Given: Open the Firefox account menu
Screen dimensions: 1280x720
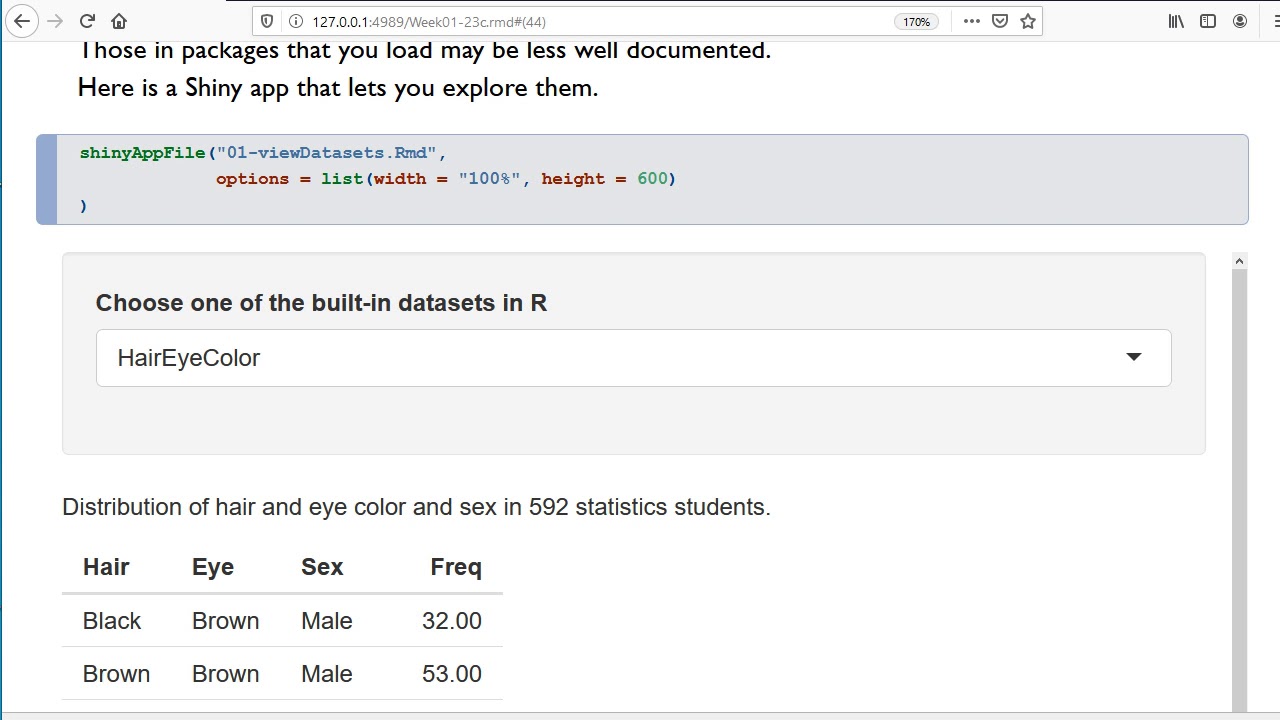Looking at the screenshot, I should coord(1240,21).
